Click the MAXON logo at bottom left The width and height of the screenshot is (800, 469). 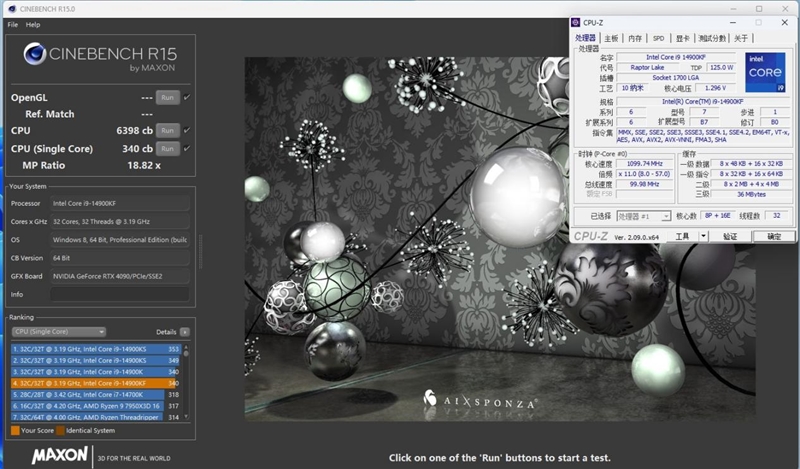(x=59, y=455)
